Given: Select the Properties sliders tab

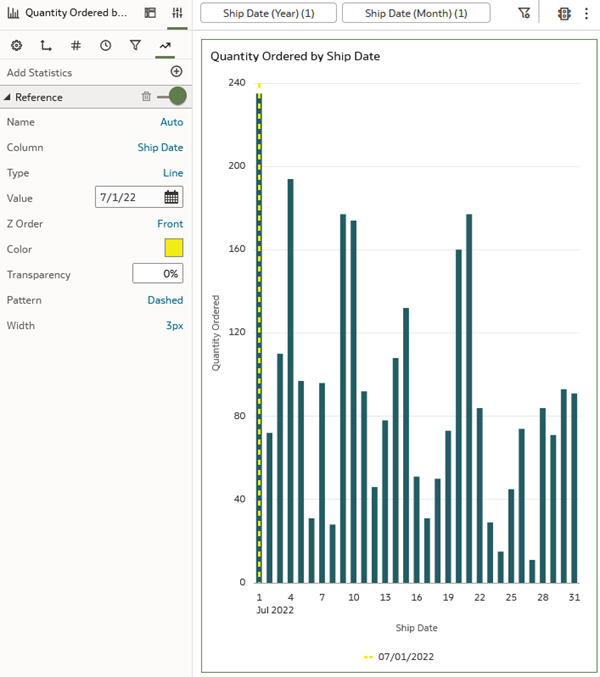Looking at the screenshot, I should (x=177, y=13).
